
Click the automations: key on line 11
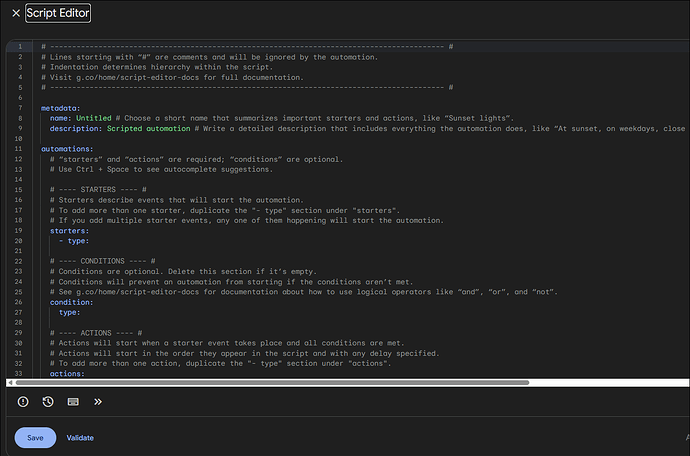[x=68, y=149]
